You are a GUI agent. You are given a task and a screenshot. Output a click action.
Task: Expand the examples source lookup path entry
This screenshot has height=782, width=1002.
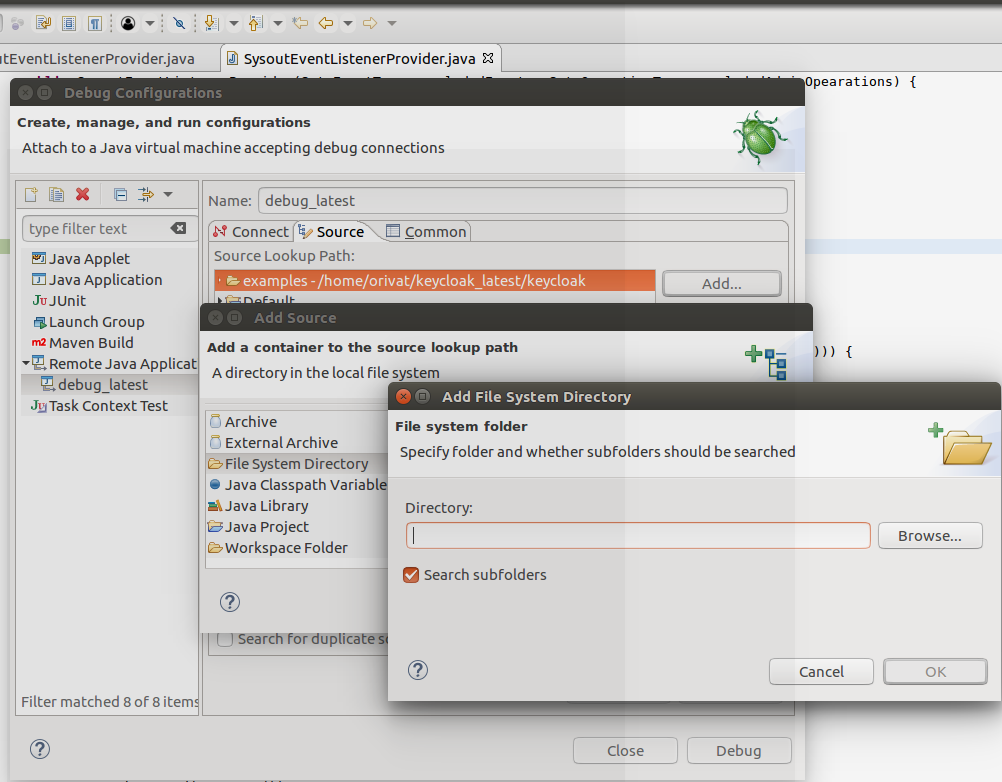click(219, 281)
